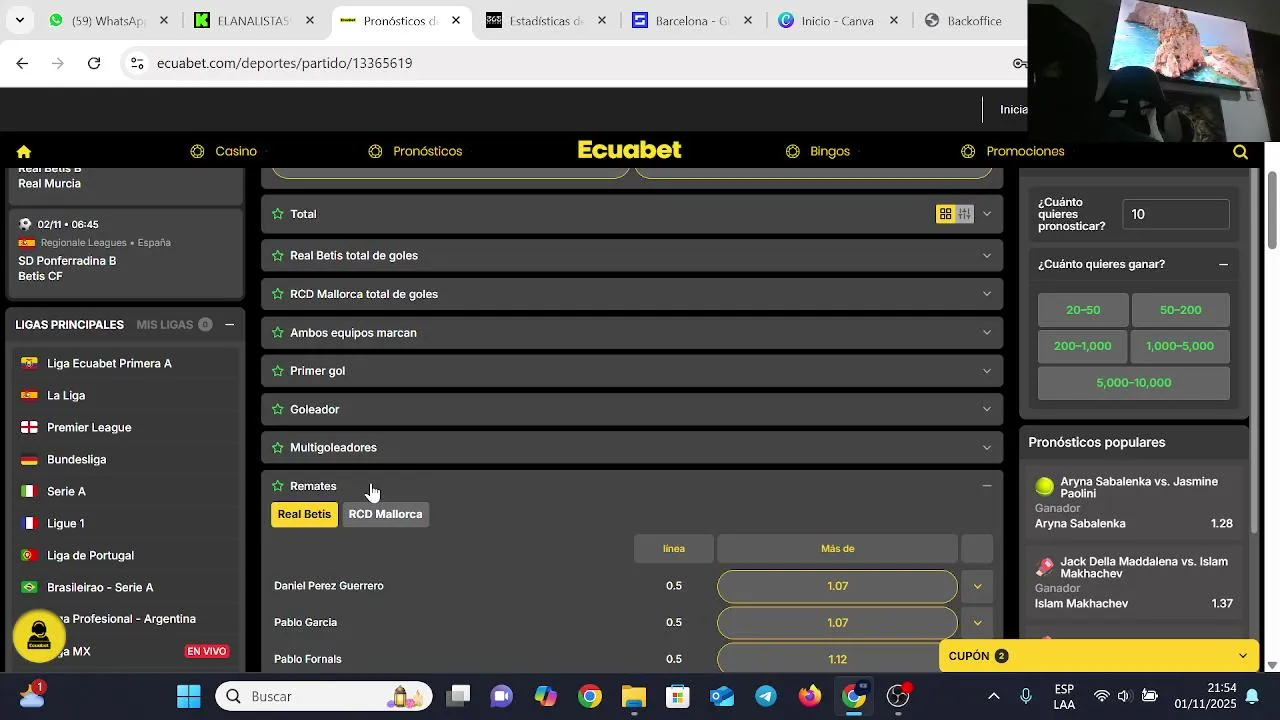Viewport: 1280px width, 720px height.
Task: Pick Pablo Fornals odds 1.12
Action: 837,659
